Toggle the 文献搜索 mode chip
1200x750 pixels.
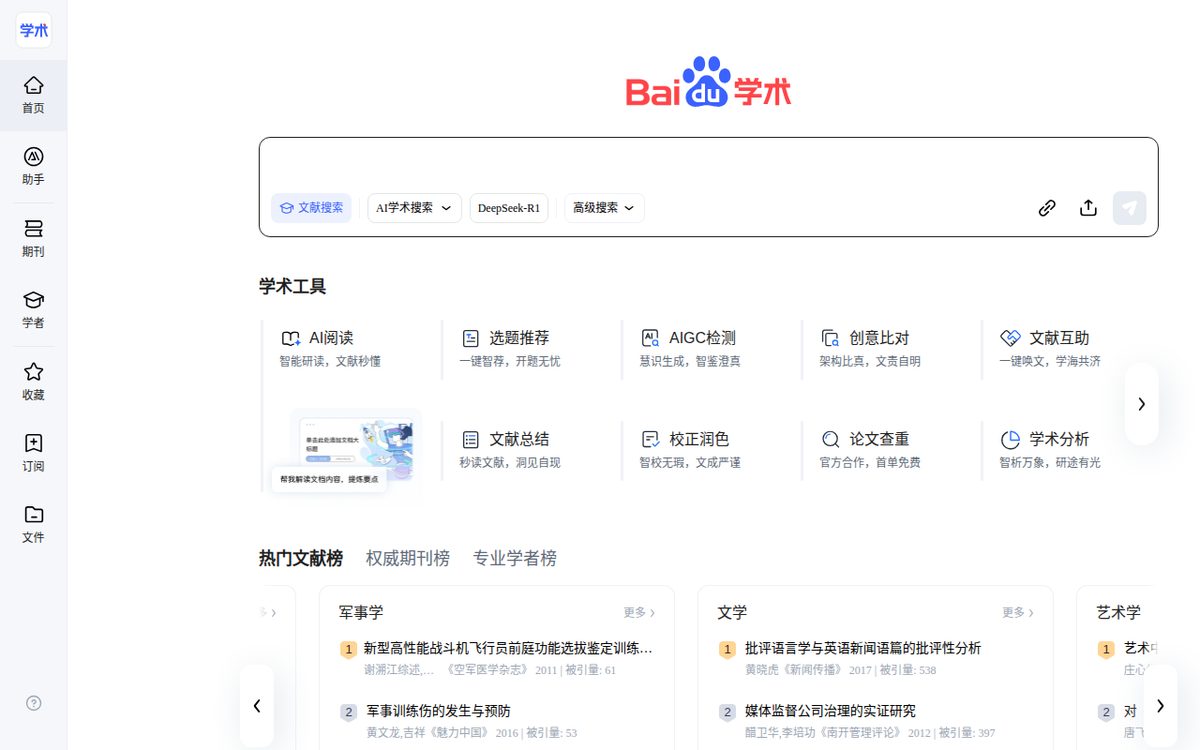(x=311, y=208)
